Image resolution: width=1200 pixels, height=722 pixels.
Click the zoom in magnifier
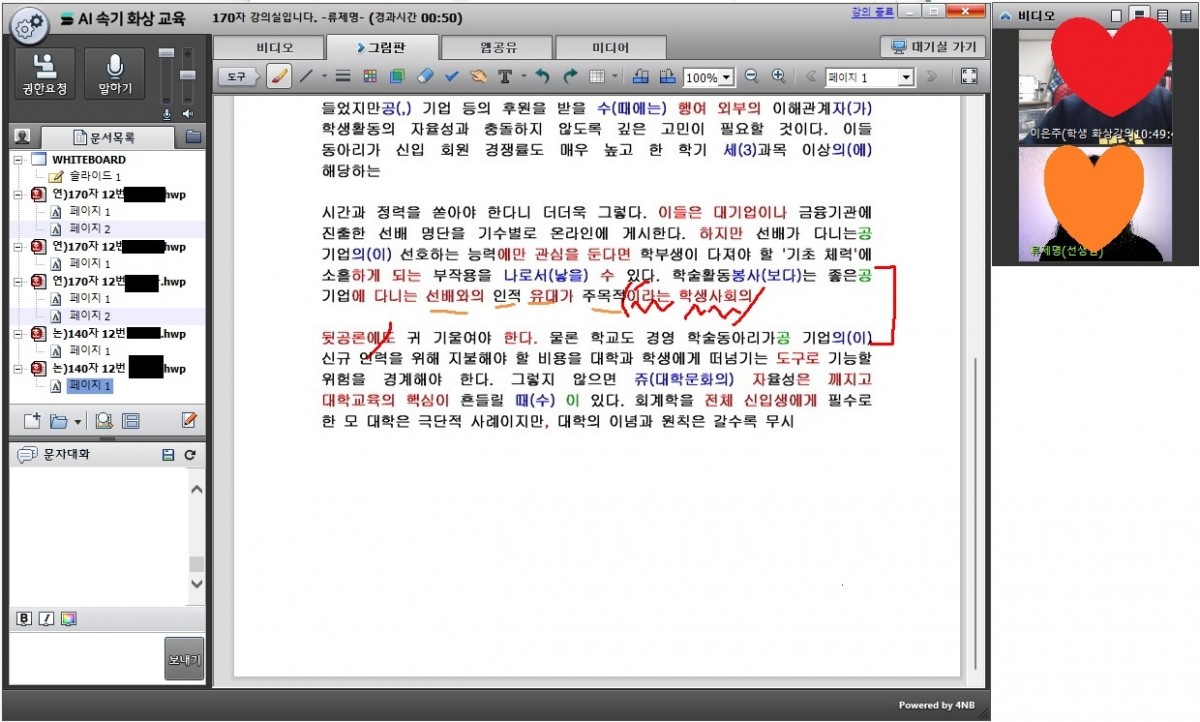[778, 76]
